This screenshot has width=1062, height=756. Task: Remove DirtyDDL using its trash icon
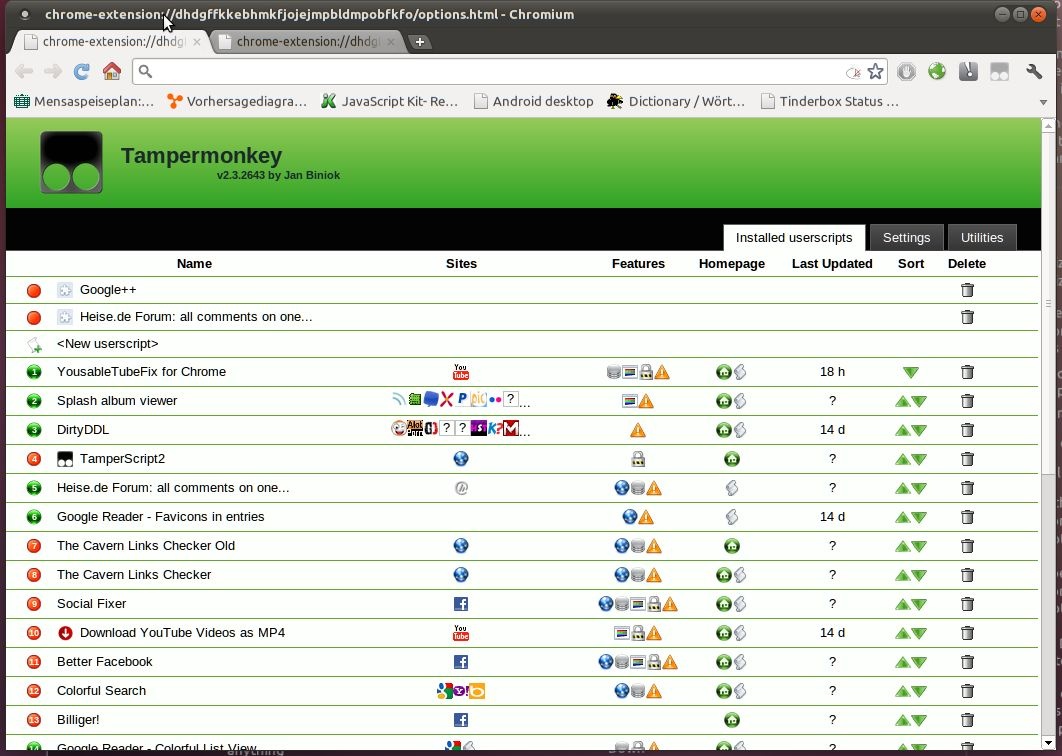point(967,430)
